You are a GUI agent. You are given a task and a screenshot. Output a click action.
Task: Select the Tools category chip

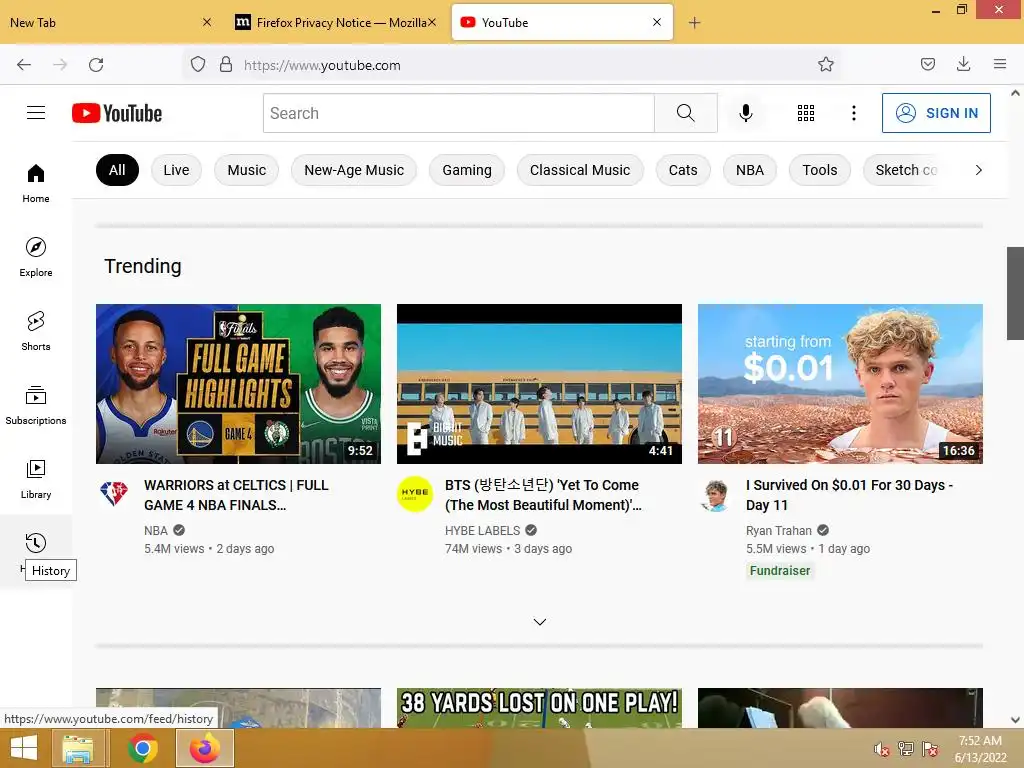point(820,170)
